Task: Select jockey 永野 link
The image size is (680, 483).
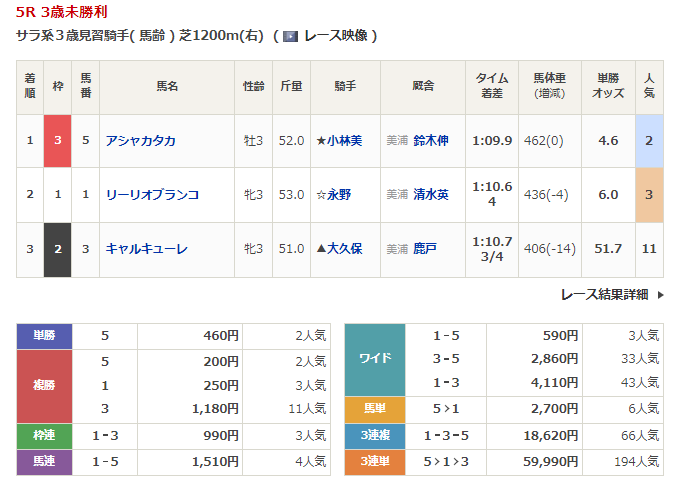Action: point(338,195)
